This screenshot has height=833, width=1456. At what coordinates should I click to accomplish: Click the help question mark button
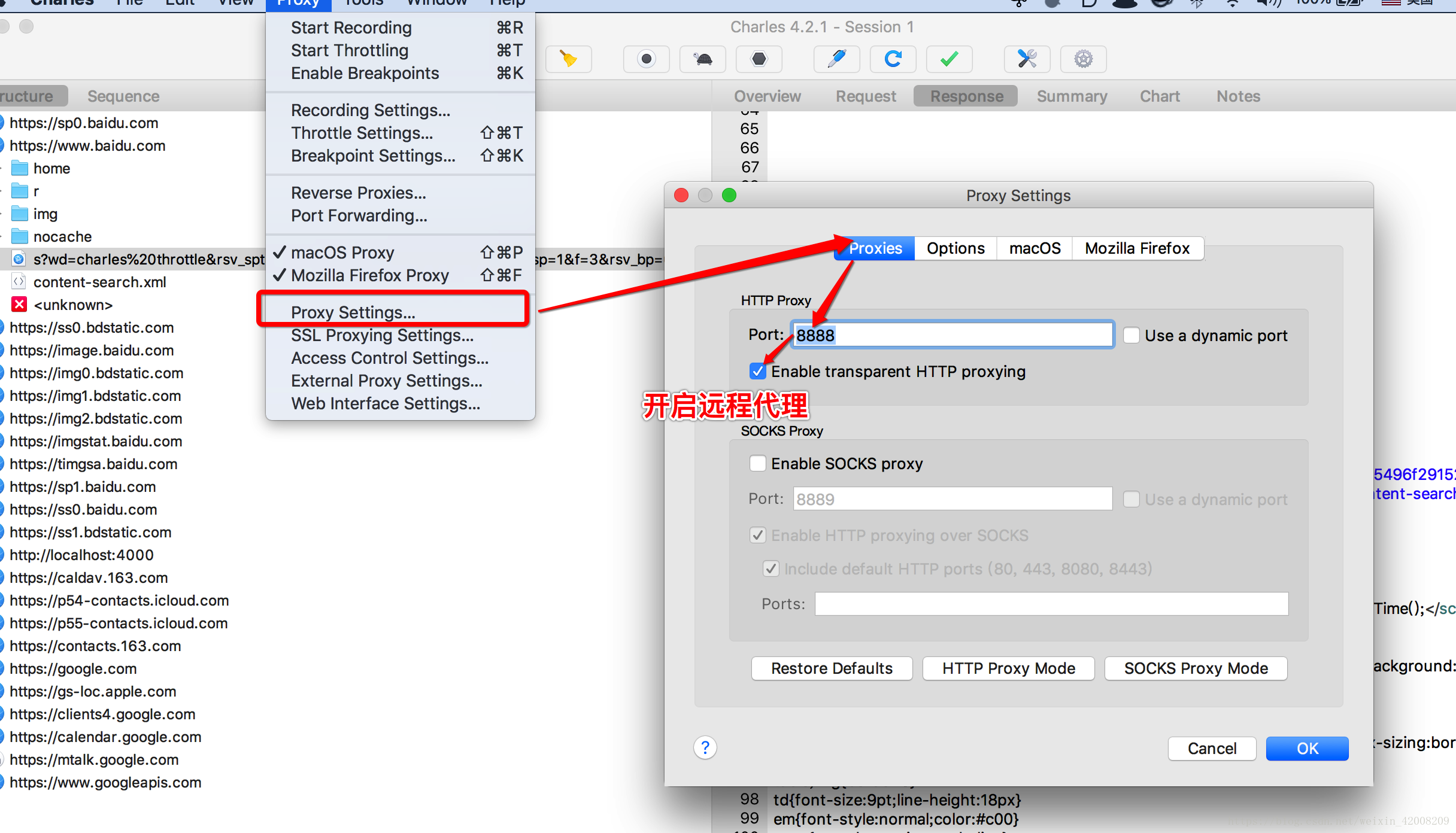[x=705, y=747]
